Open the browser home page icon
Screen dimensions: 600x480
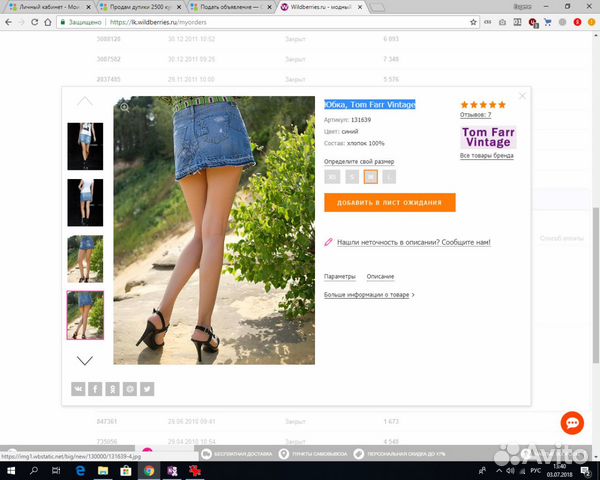[x=48, y=22]
